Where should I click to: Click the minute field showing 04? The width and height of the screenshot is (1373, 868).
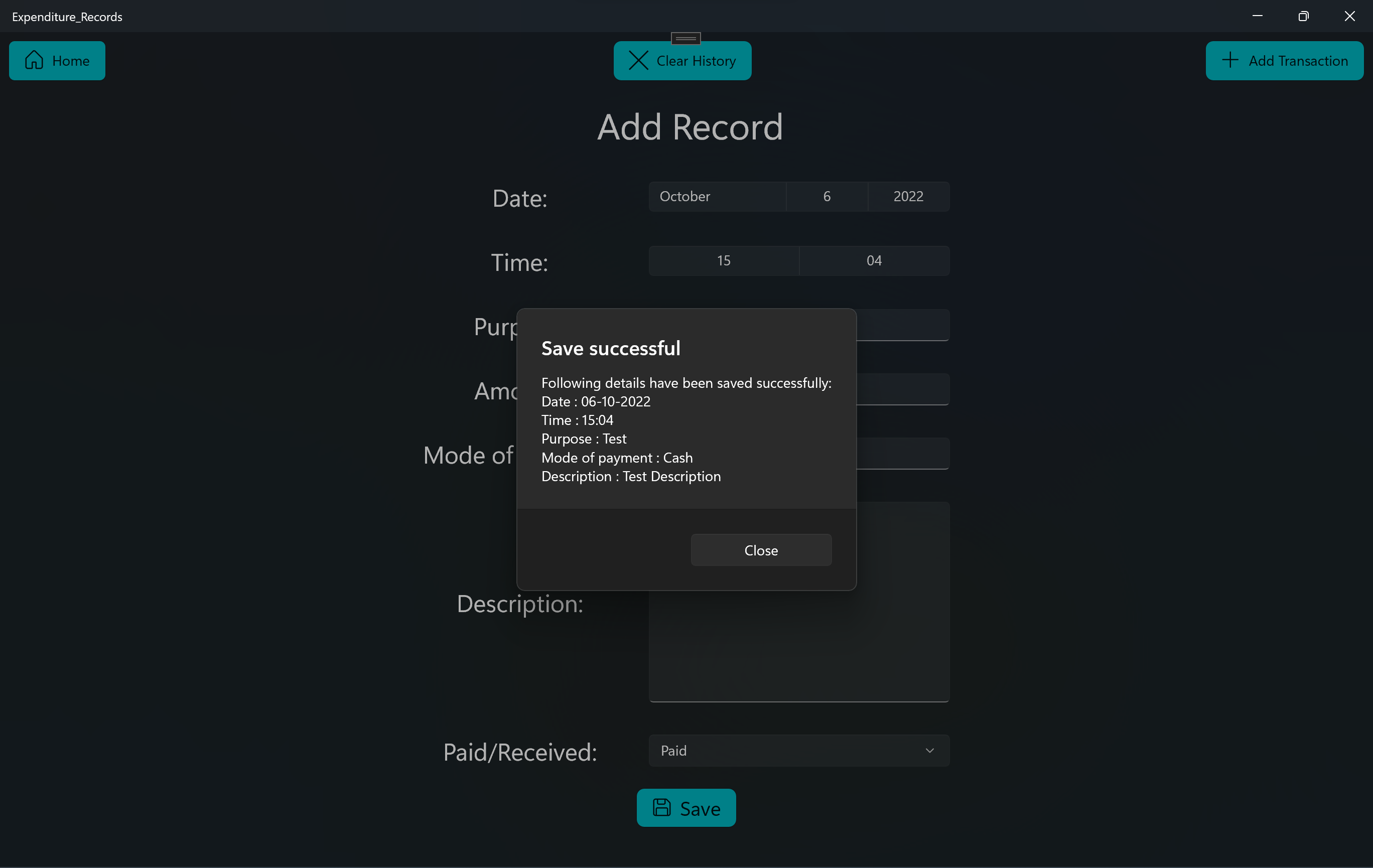[x=873, y=260]
